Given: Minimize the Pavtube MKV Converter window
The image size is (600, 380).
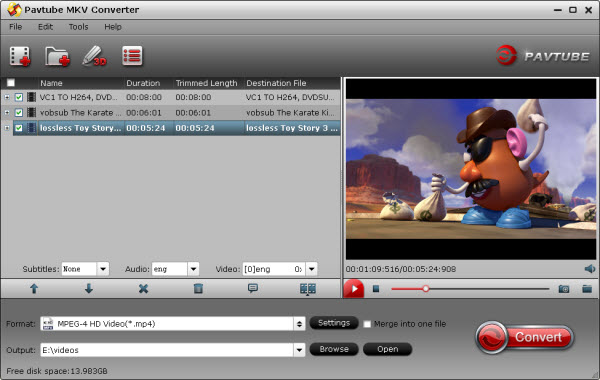Looking at the screenshot, I should point(558,10).
